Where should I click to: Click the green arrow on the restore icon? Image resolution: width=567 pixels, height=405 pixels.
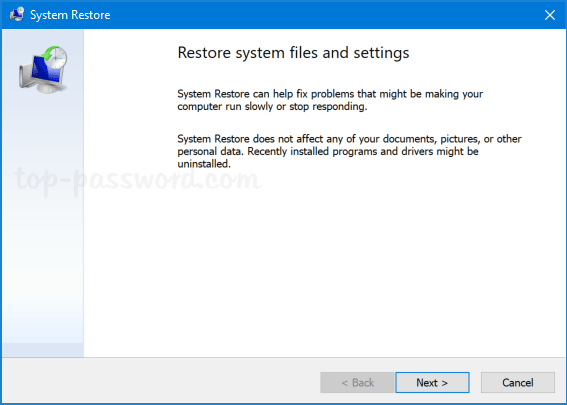pyautogui.click(x=48, y=53)
